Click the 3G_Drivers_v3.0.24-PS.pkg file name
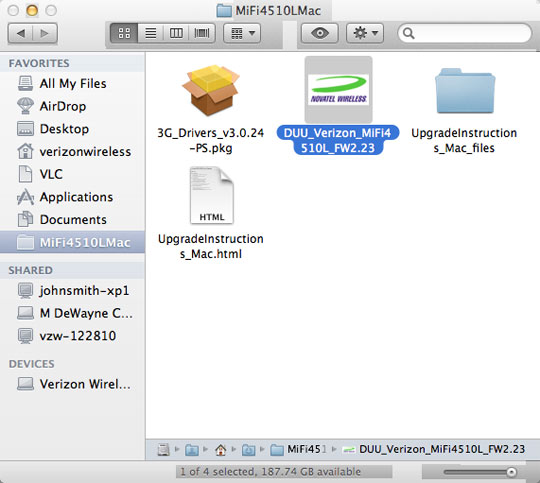 [x=211, y=141]
